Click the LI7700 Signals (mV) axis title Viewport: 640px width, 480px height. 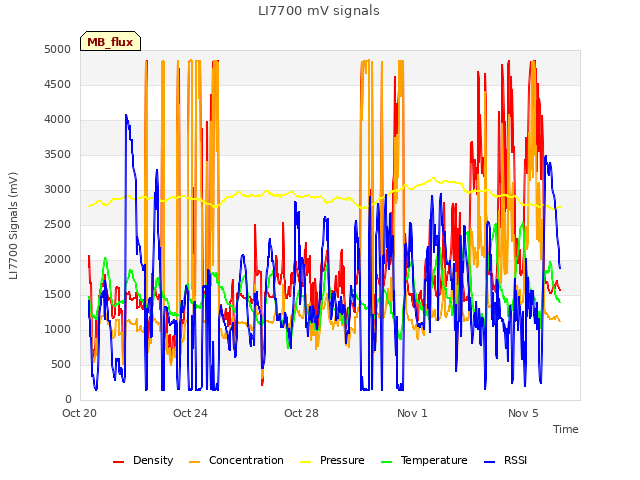(x=13, y=226)
